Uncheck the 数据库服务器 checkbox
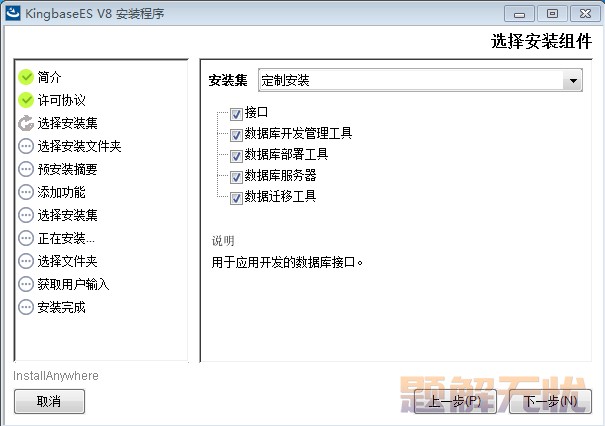Image resolution: width=605 pixels, height=426 pixels. click(x=236, y=178)
